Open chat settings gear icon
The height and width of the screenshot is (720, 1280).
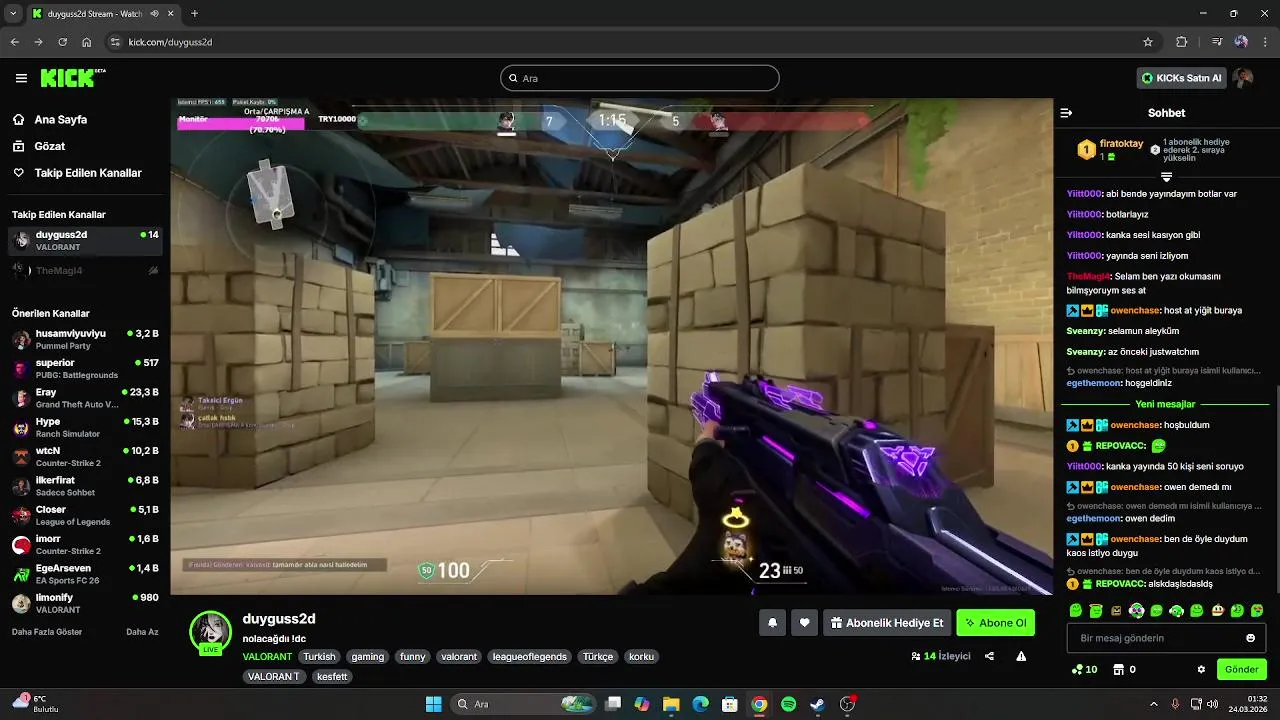[1201, 669]
